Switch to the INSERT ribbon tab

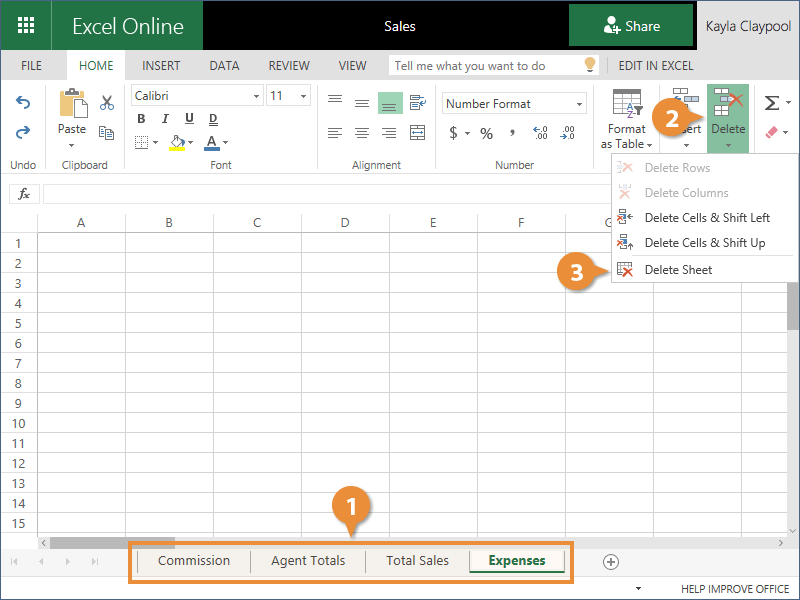pyautogui.click(x=161, y=66)
